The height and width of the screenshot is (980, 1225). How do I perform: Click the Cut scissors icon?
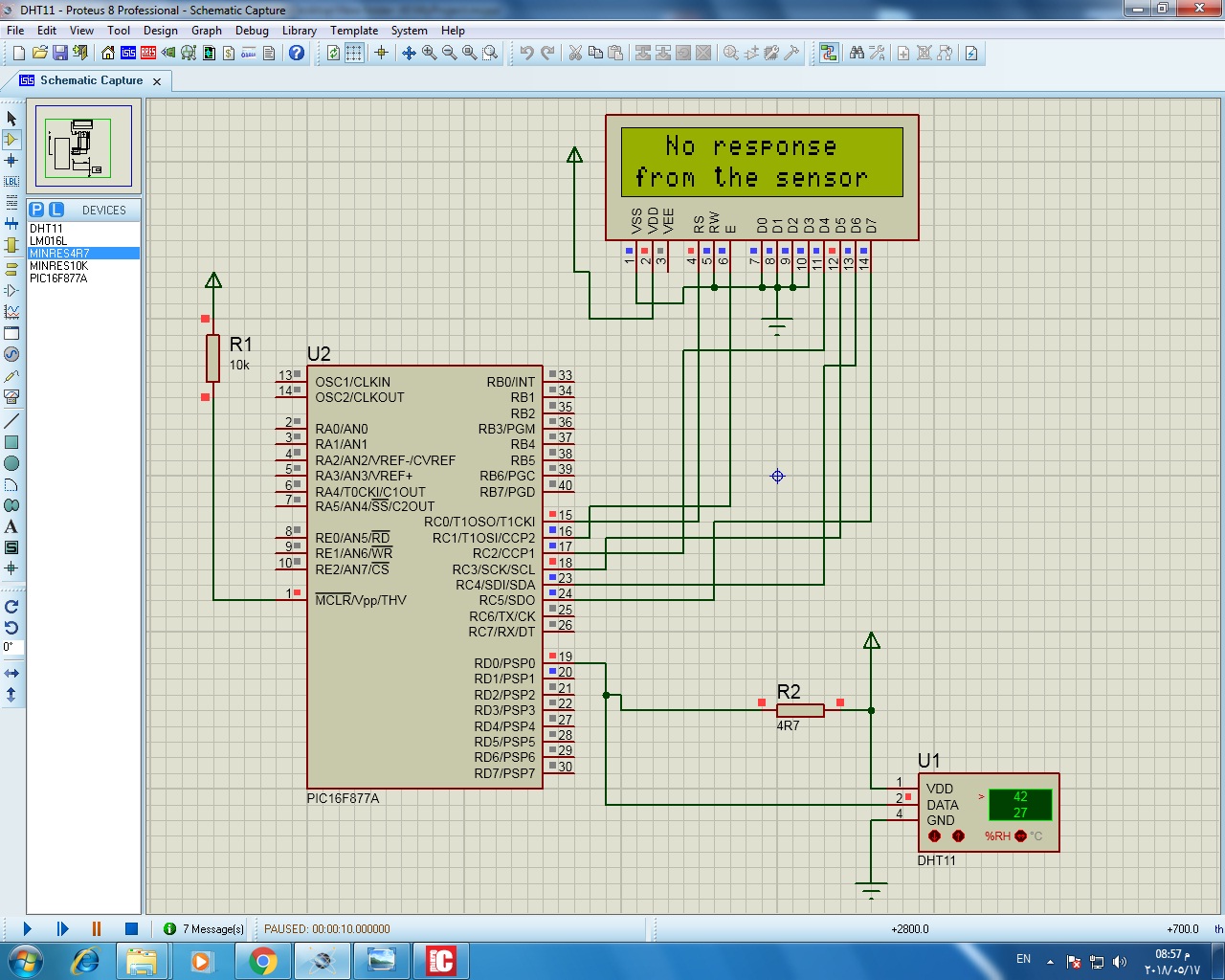click(575, 53)
